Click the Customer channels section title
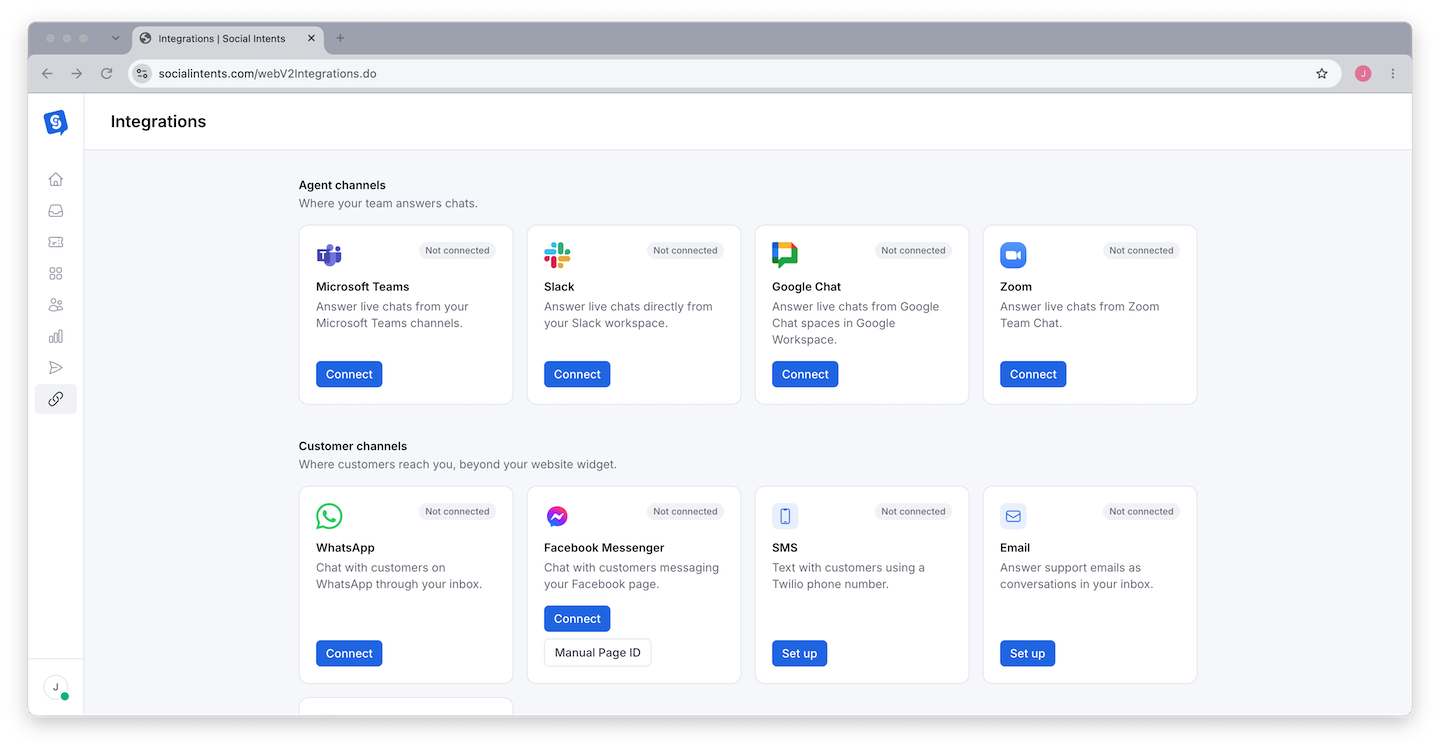Viewport: 1440px width, 750px height. tap(353, 446)
